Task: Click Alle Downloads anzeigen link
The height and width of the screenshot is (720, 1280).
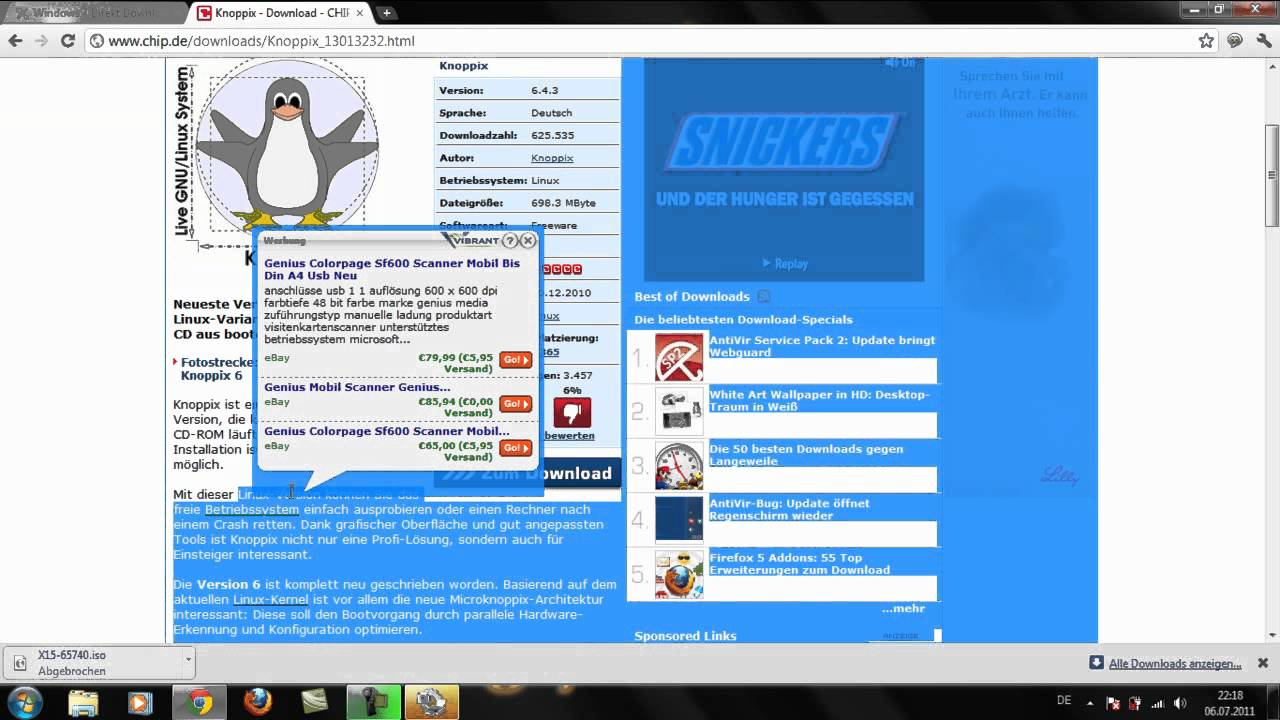Action: 1174,663
